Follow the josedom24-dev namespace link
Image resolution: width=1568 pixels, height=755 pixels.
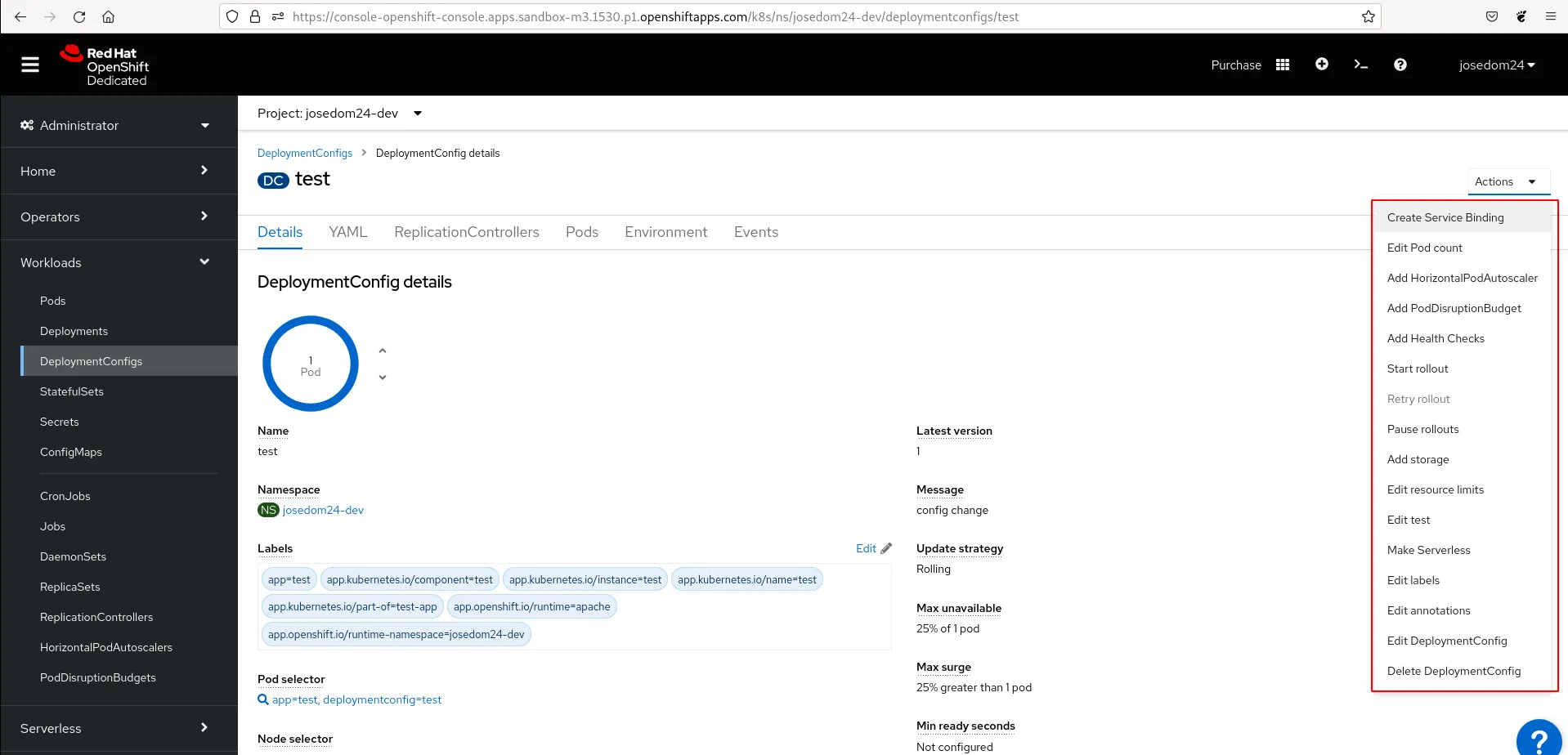323,510
